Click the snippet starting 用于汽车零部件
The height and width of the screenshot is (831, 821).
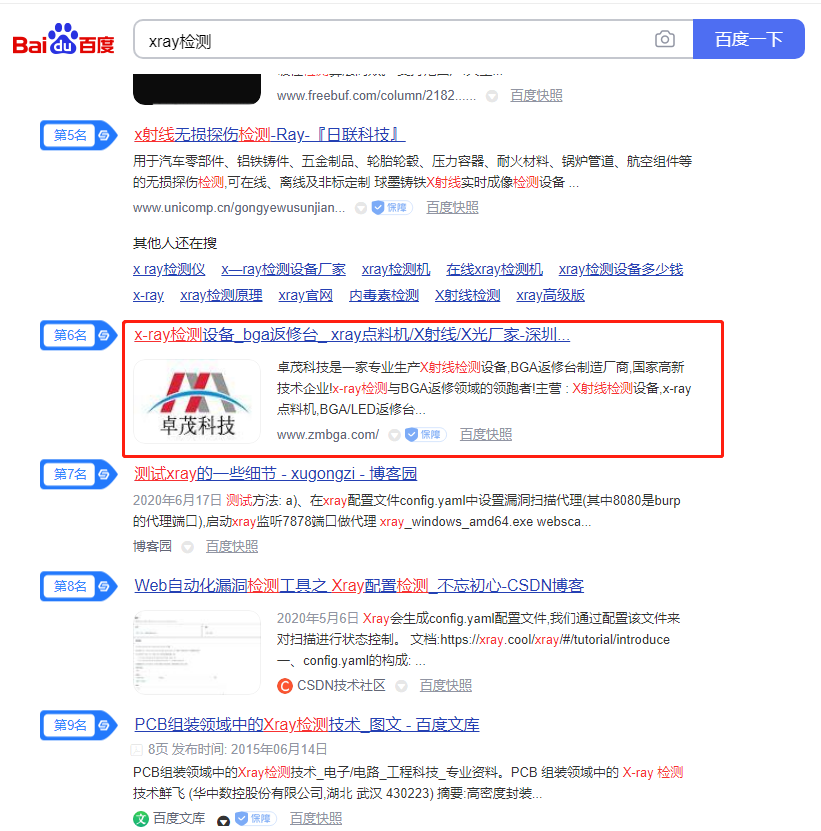(412, 172)
